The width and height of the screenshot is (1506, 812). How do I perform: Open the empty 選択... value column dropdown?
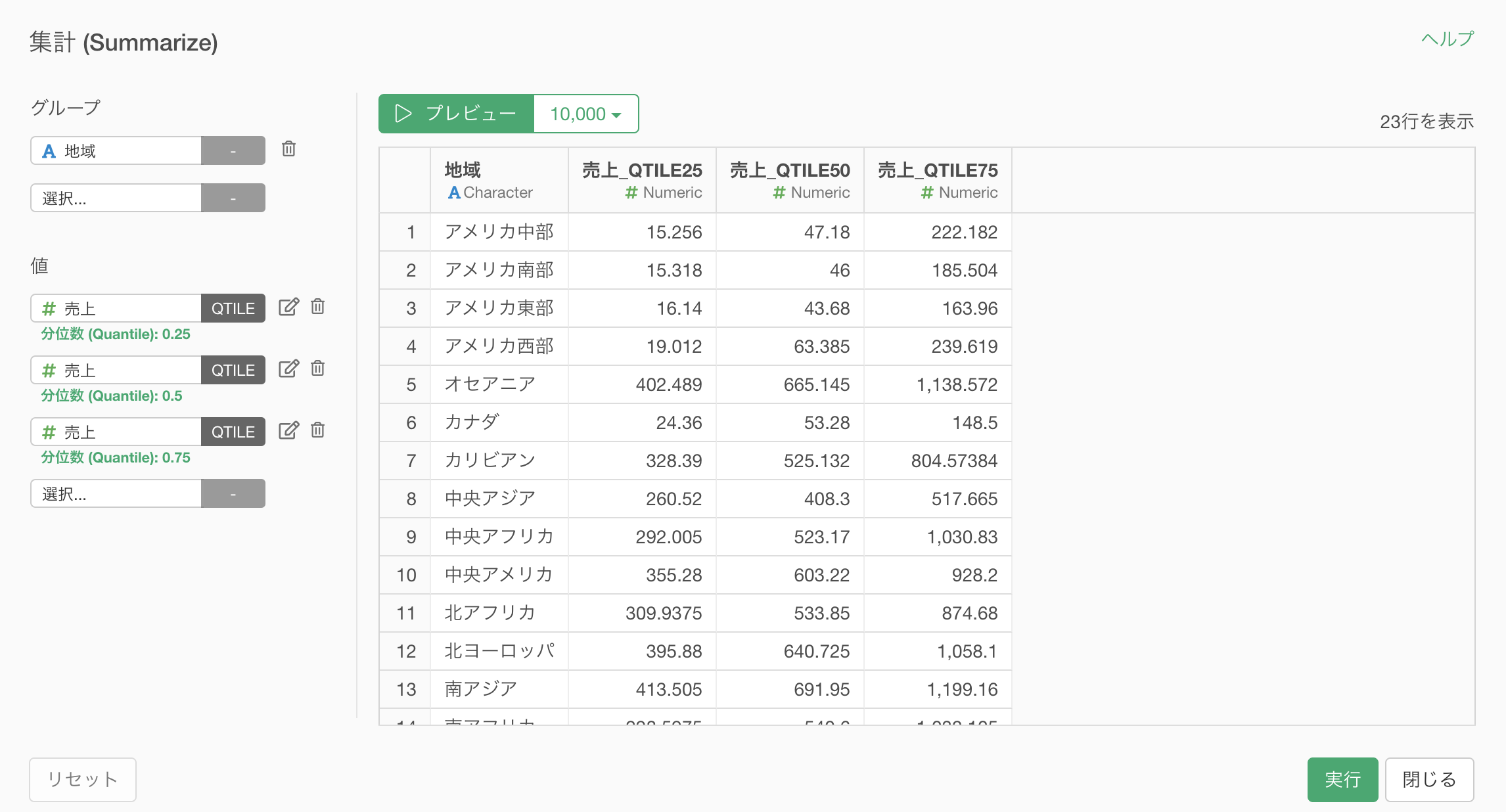point(116,493)
